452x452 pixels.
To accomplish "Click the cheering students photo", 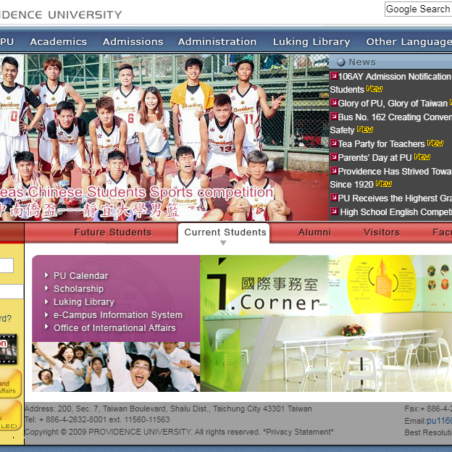I will point(116,367).
